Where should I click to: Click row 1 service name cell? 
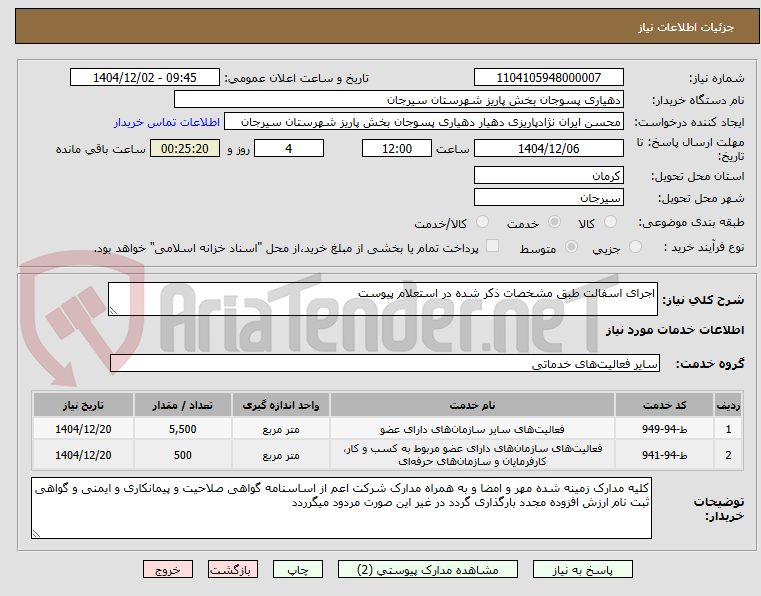tap(472, 429)
